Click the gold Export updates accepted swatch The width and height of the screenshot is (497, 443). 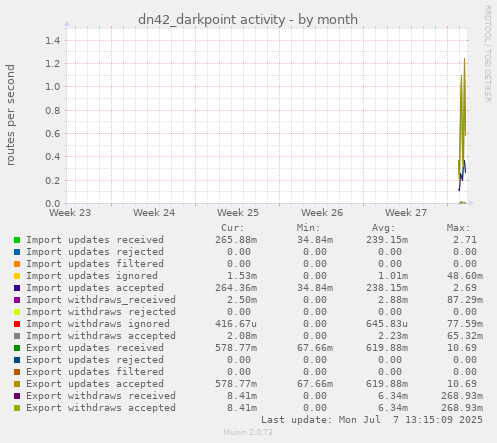click(17, 384)
